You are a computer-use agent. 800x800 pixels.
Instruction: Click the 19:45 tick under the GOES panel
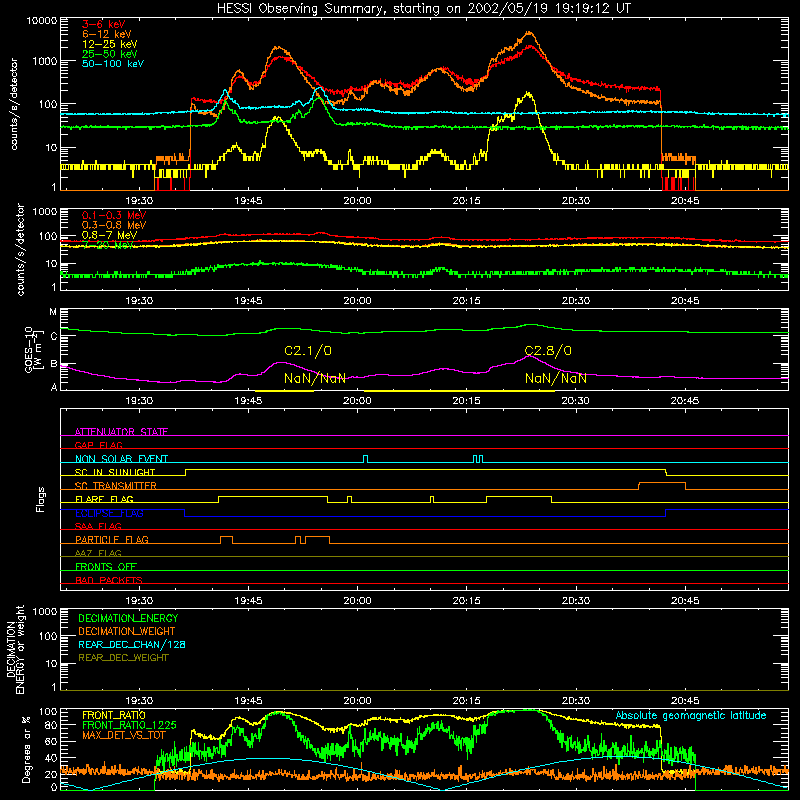(x=248, y=401)
